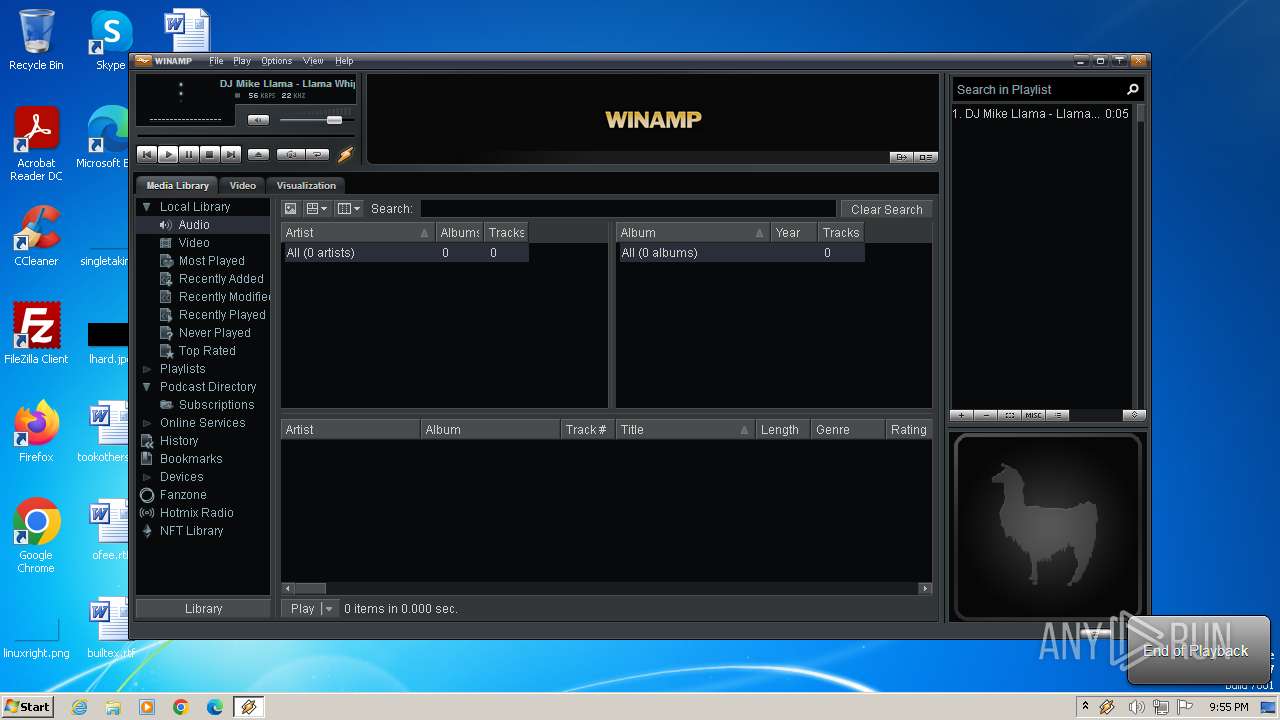
Task: Toggle the Repeat button
Action: point(317,155)
